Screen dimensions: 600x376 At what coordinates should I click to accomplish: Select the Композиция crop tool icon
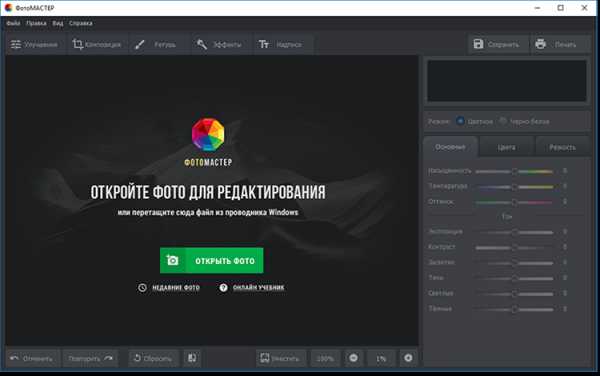click(x=78, y=44)
